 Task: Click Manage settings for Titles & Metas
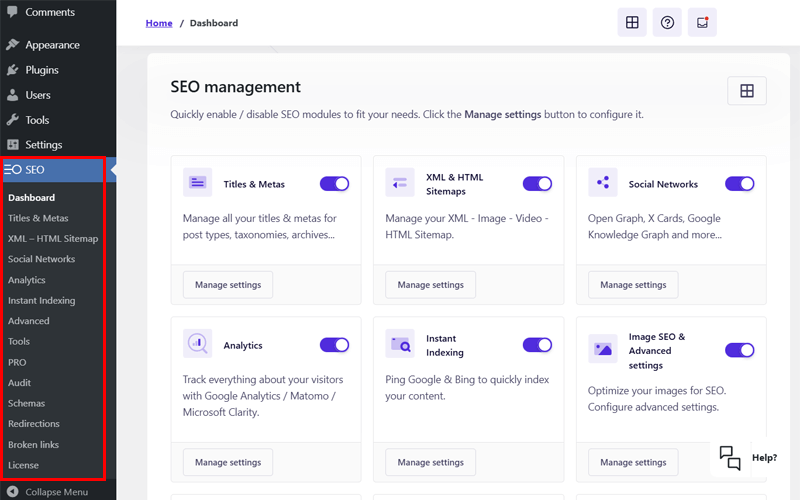[228, 285]
